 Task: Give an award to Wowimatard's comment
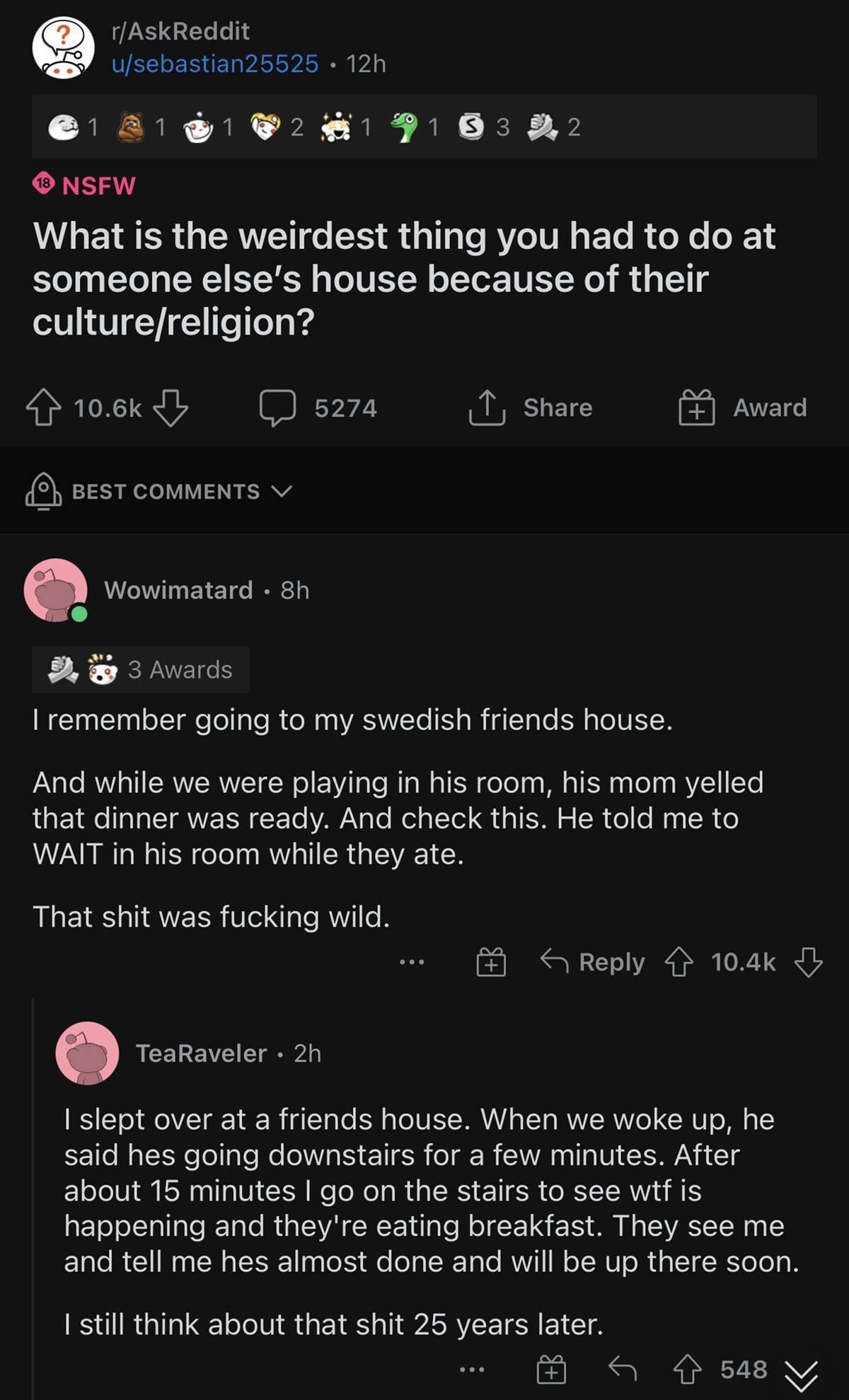pyautogui.click(x=491, y=962)
